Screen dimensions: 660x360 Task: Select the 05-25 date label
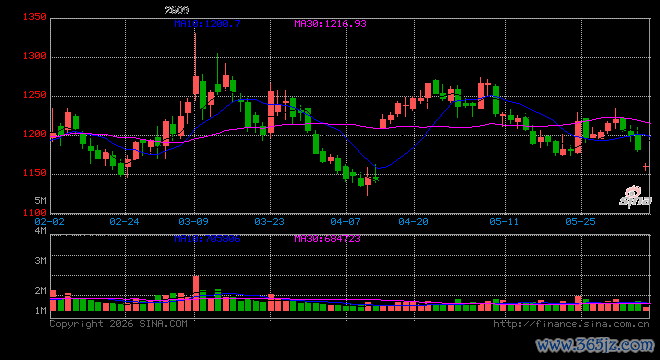pyautogui.click(x=580, y=221)
